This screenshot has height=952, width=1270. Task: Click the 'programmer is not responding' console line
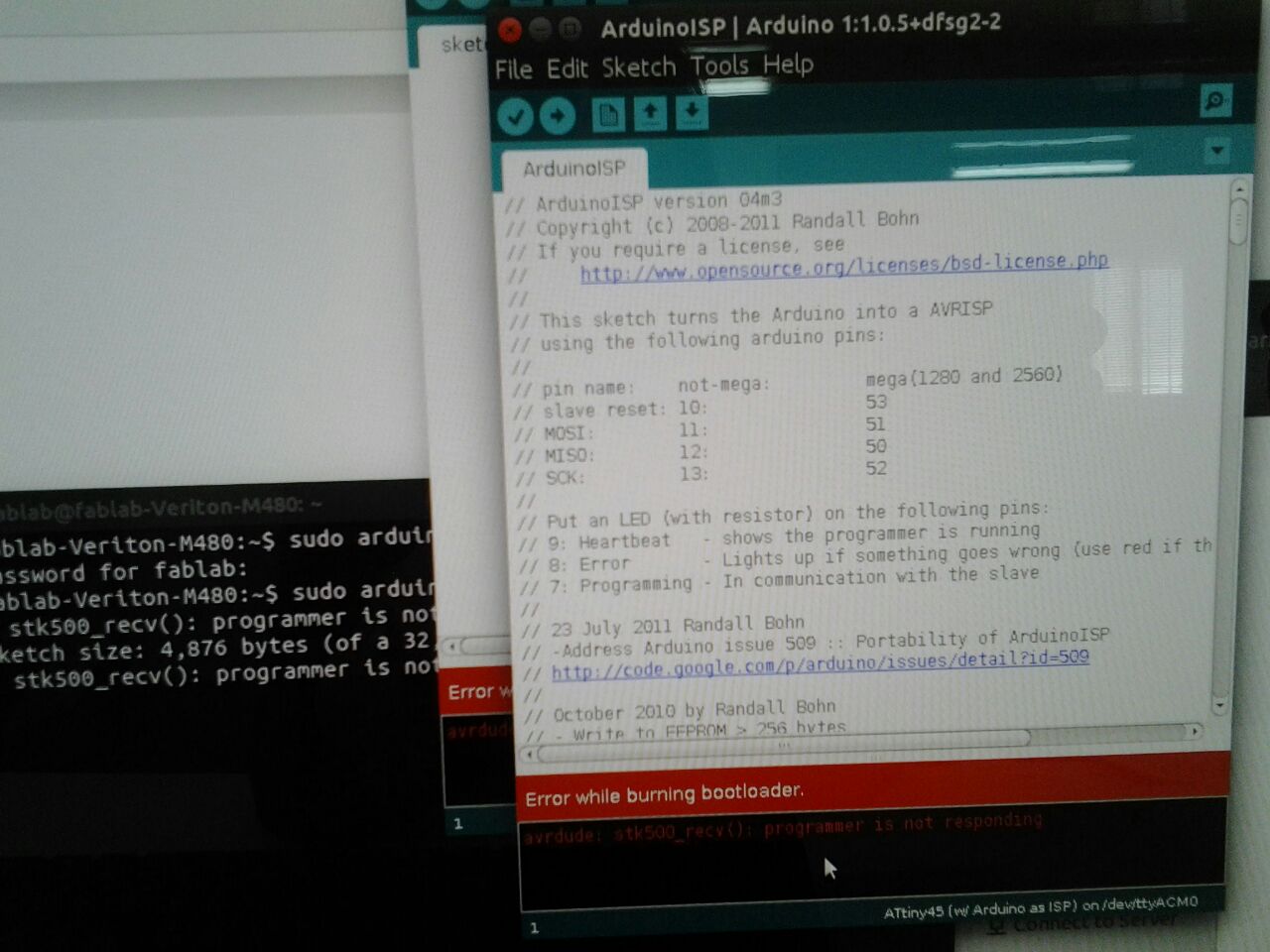784,828
